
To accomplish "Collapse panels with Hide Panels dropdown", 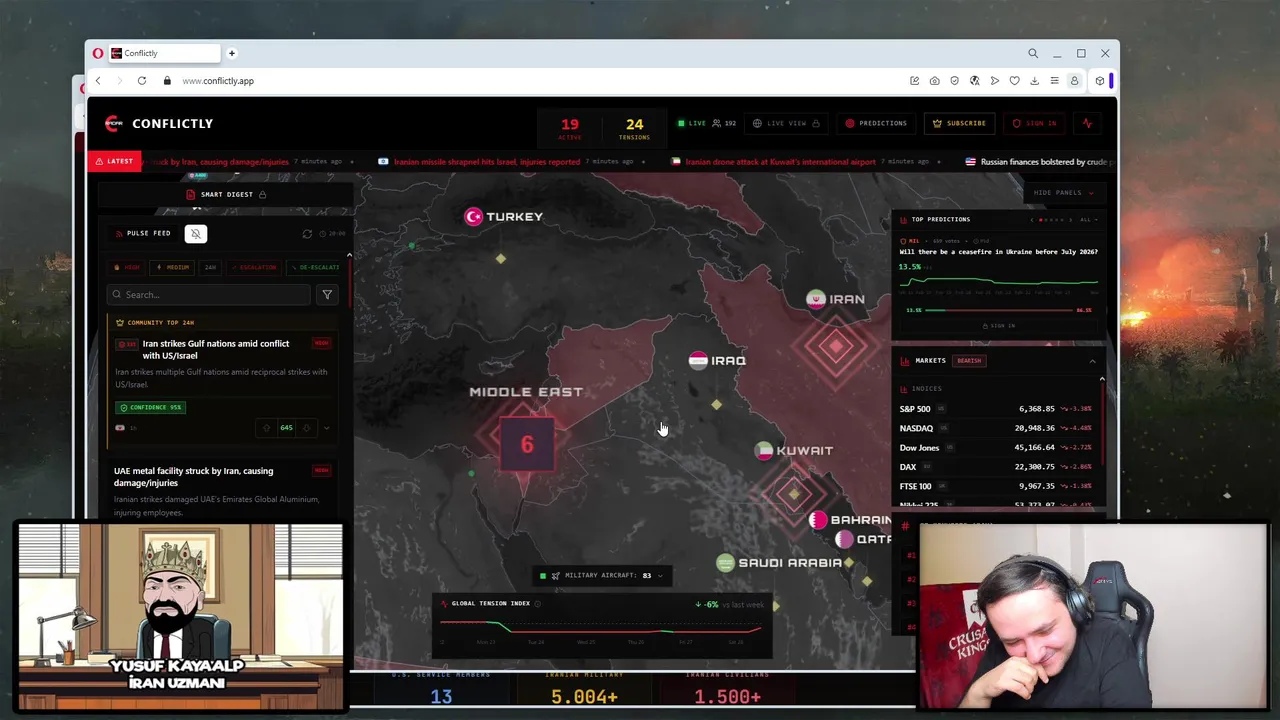I will 1064,192.
